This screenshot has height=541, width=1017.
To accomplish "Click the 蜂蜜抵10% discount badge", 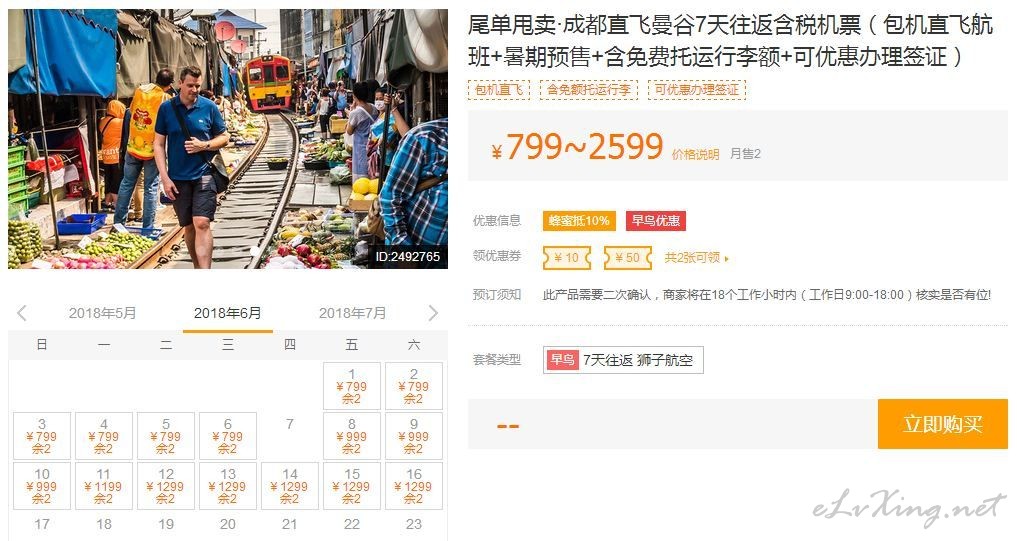I will pyautogui.click(x=579, y=221).
